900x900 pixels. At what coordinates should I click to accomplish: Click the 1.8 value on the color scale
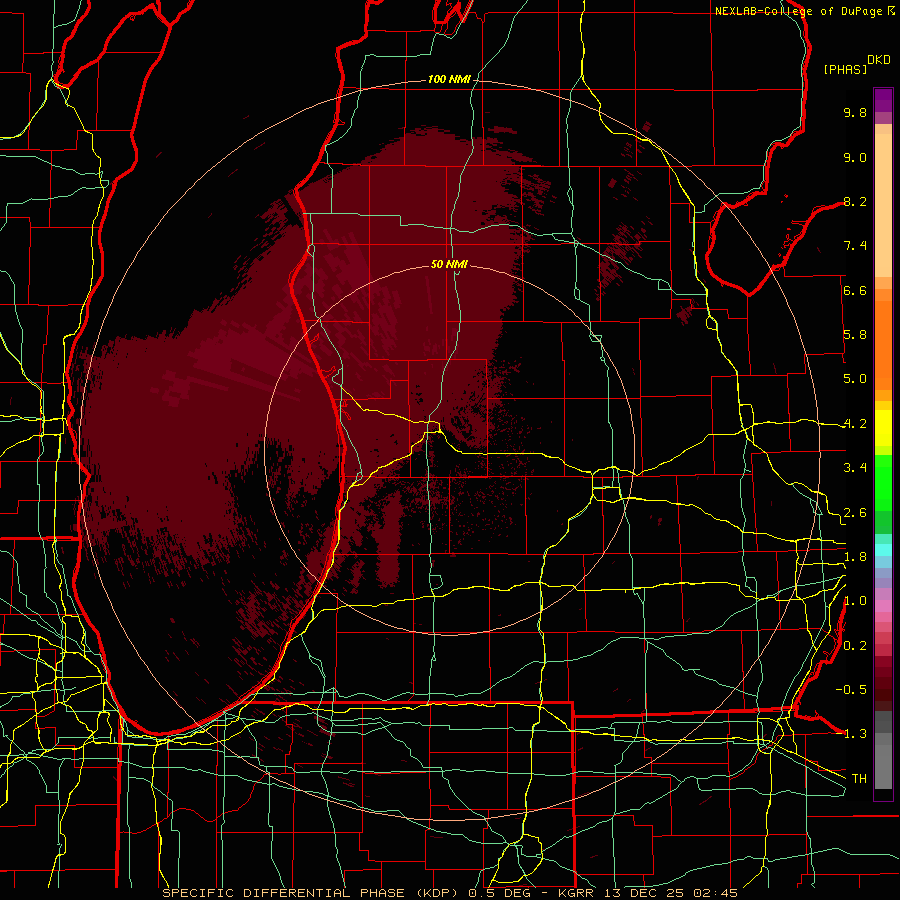tap(855, 557)
